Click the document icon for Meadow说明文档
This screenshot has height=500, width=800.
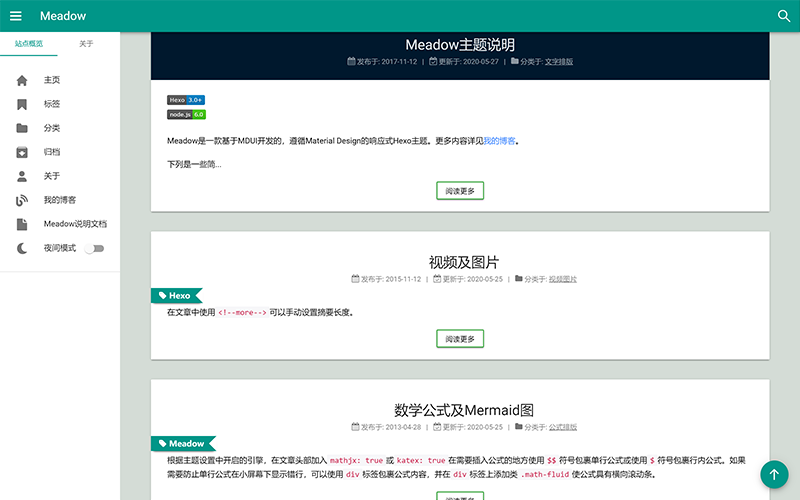click(22, 224)
